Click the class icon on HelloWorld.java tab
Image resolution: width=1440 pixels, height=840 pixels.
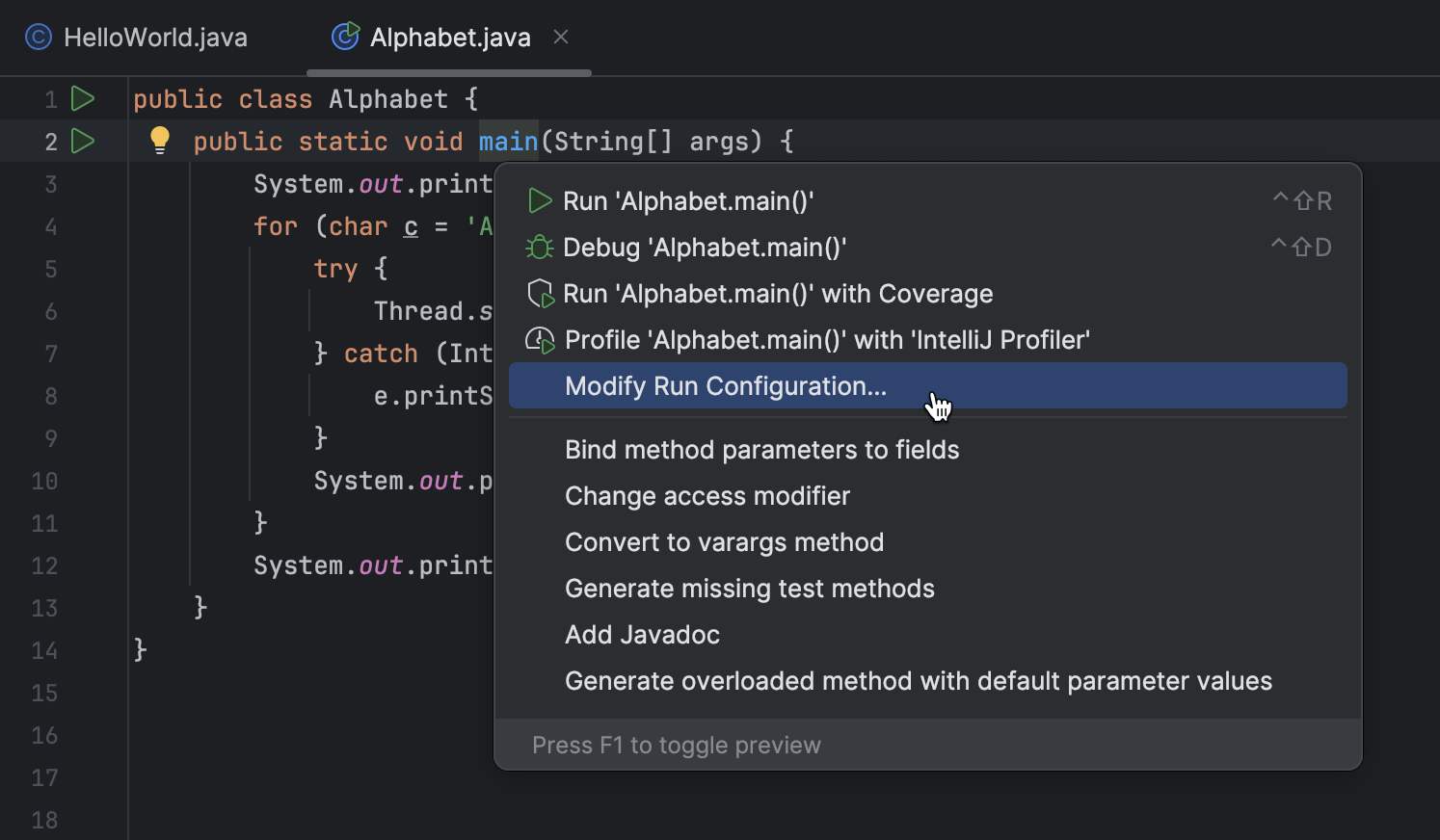pyautogui.click(x=38, y=37)
